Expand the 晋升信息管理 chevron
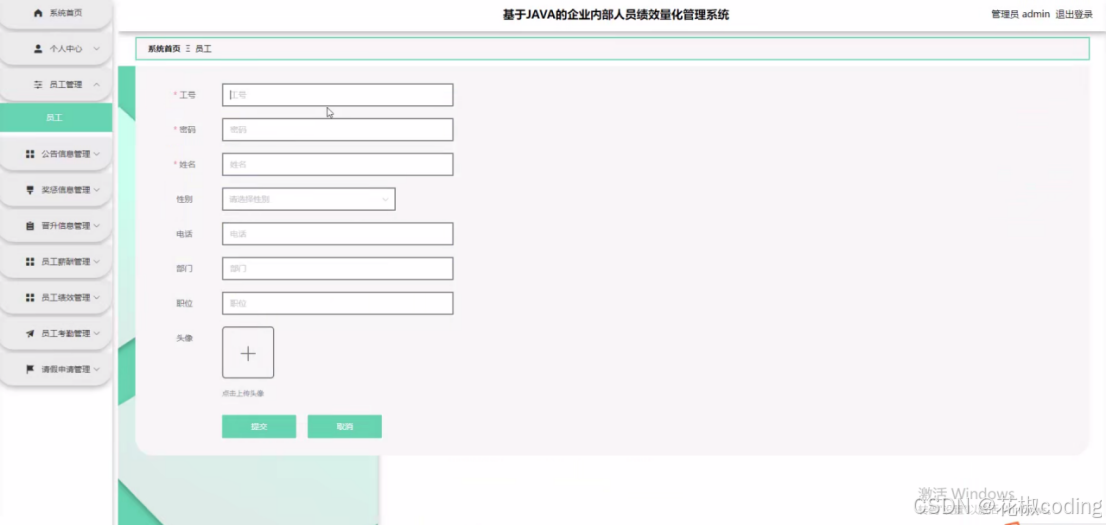The width and height of the screenshot is (1106, 526). (97, 226)
